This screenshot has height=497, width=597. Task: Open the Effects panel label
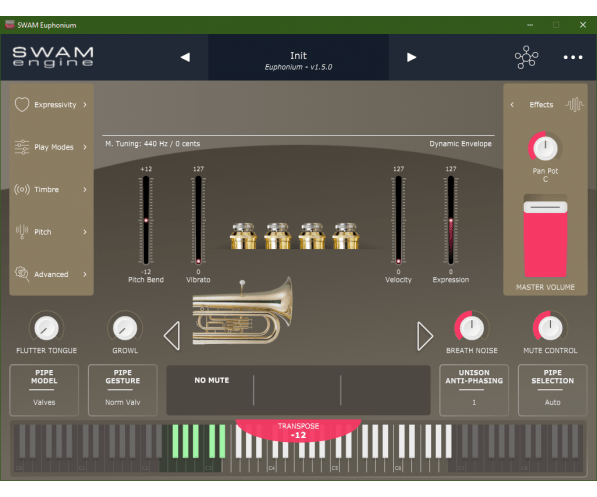point(541,104)
